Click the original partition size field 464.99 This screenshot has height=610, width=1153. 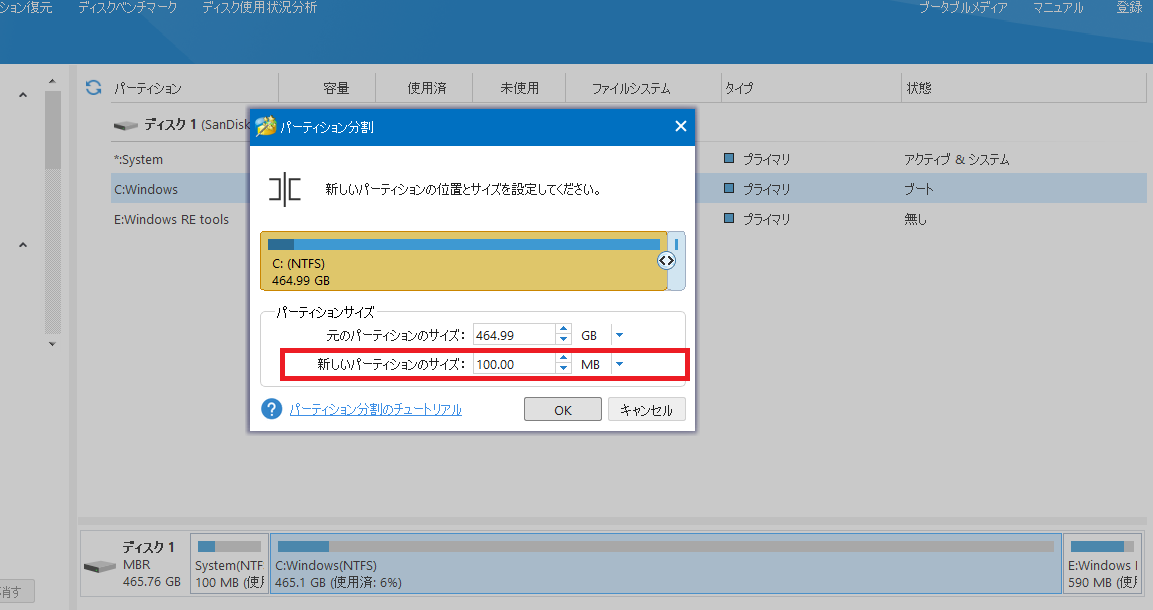point(514,335)
